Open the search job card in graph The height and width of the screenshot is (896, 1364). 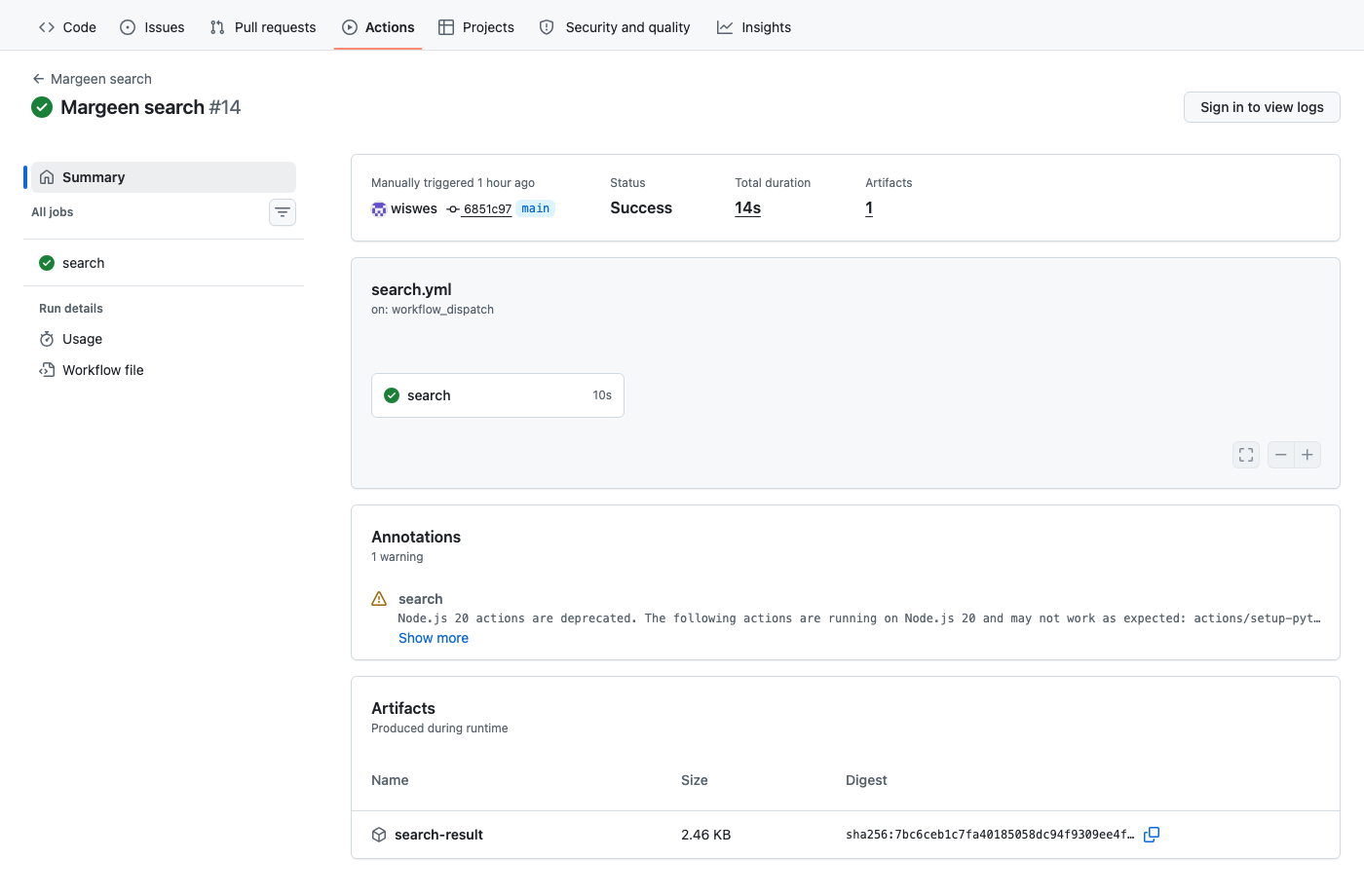[x=498, y=395]
